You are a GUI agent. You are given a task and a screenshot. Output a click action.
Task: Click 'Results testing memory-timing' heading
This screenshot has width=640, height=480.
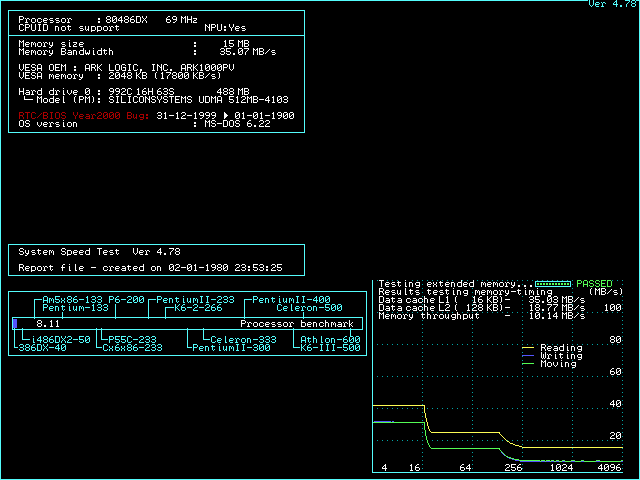tap(465, 292)
